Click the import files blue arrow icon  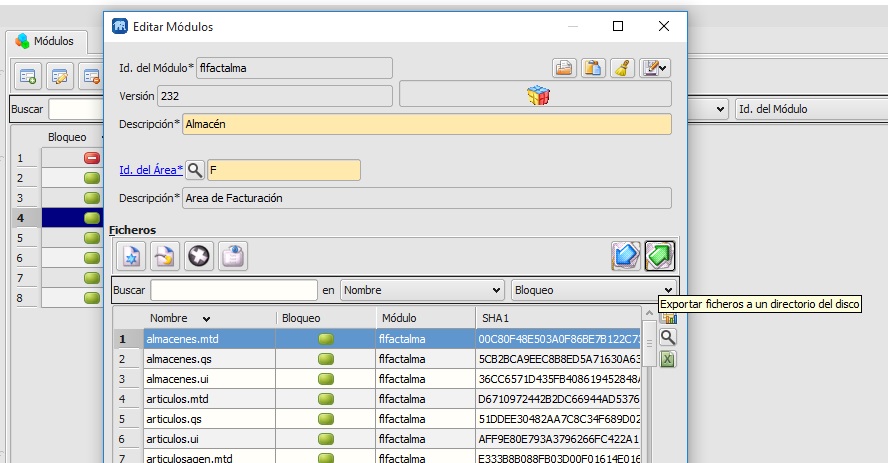626,256
